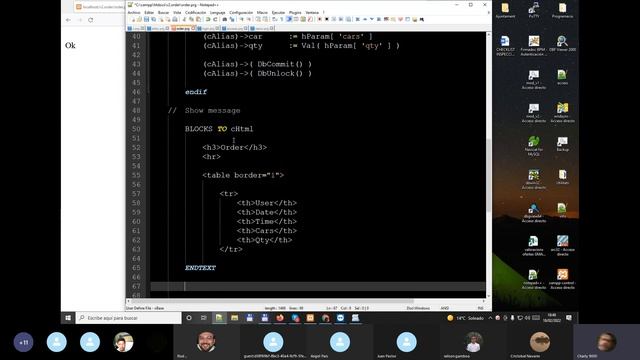Open the notification center icon
Image resolution: width=640 pixels, height=360 pixels.
pyautogui.click(x=569, y=318)
